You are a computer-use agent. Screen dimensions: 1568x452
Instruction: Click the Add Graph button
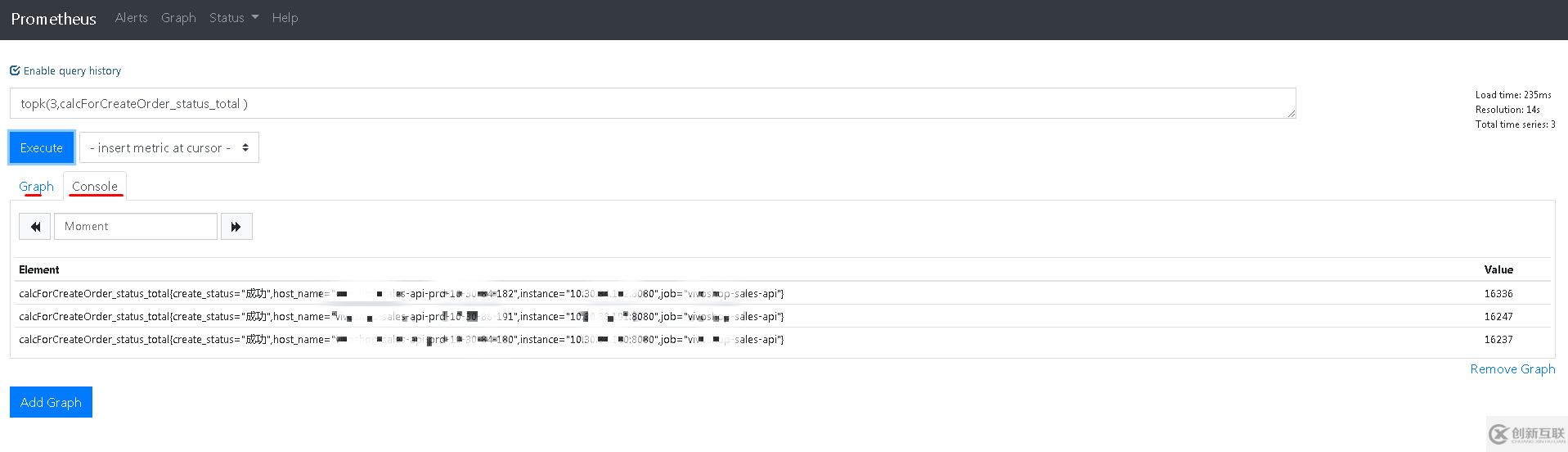tap(51, 402)
